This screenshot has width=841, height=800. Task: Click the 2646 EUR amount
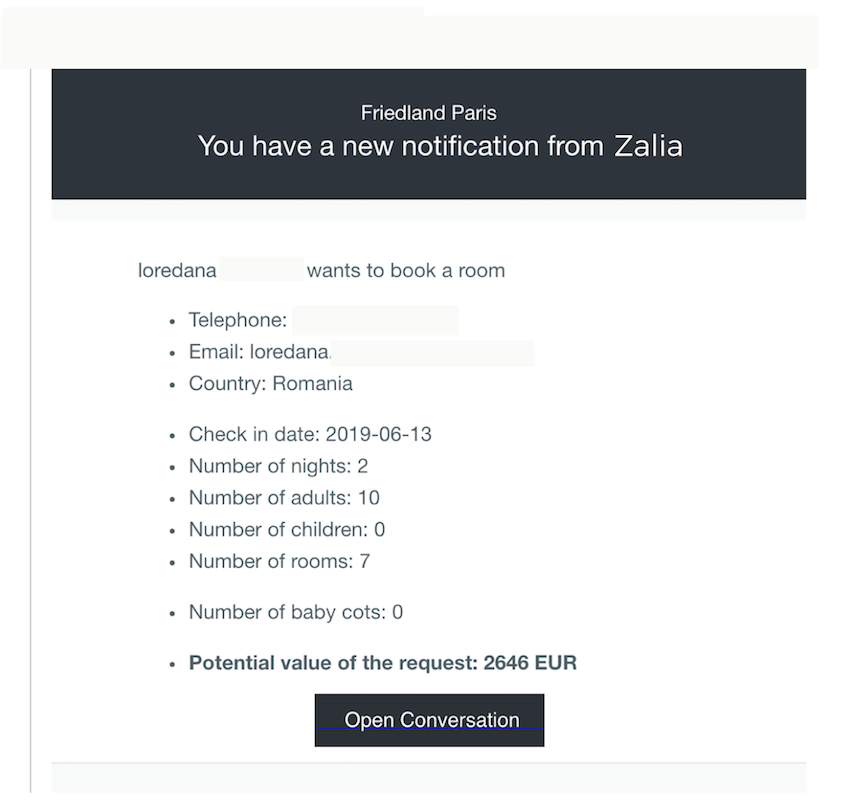point(530,663)
